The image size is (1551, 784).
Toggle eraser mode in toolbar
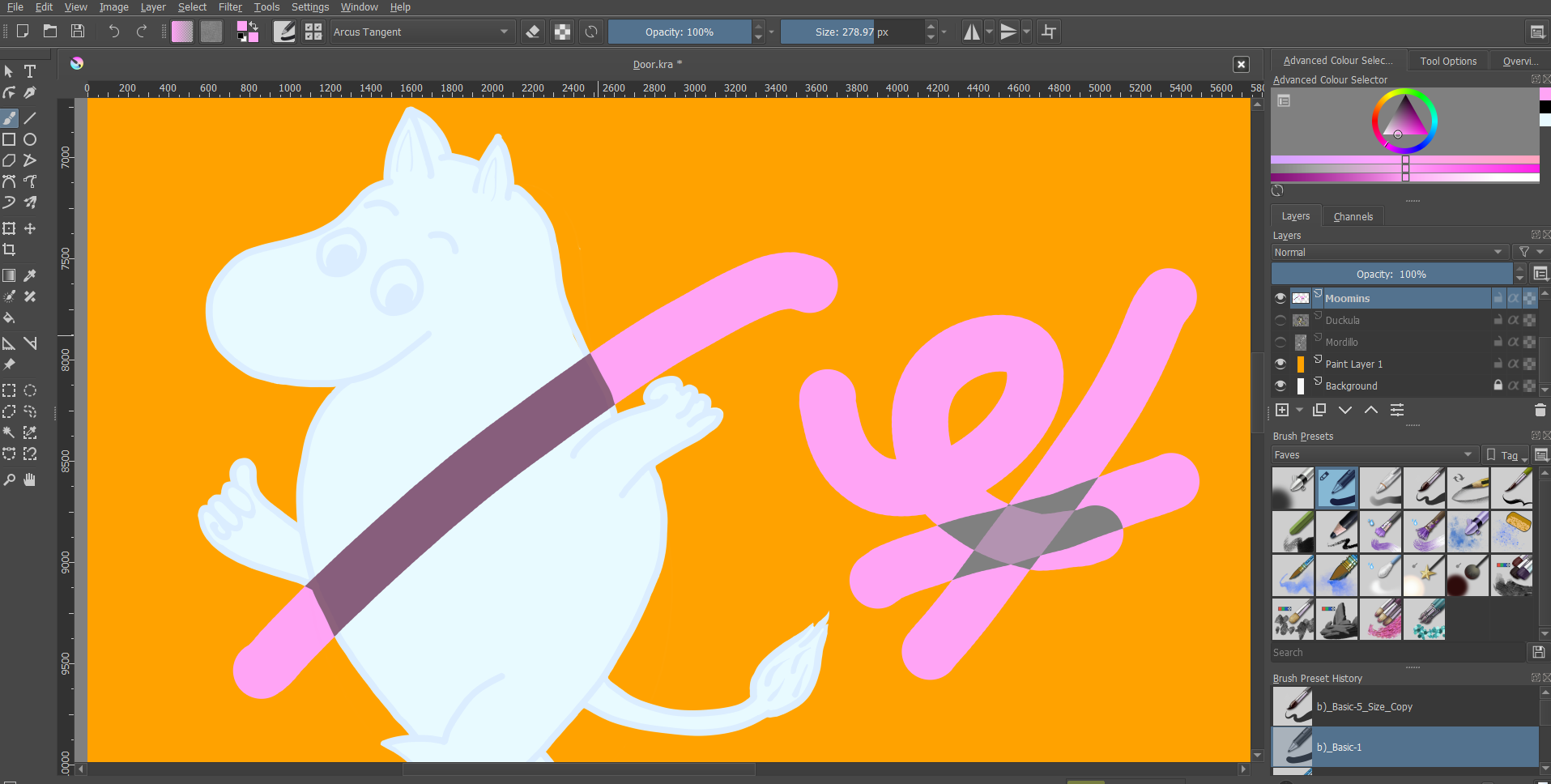[533, 32]
